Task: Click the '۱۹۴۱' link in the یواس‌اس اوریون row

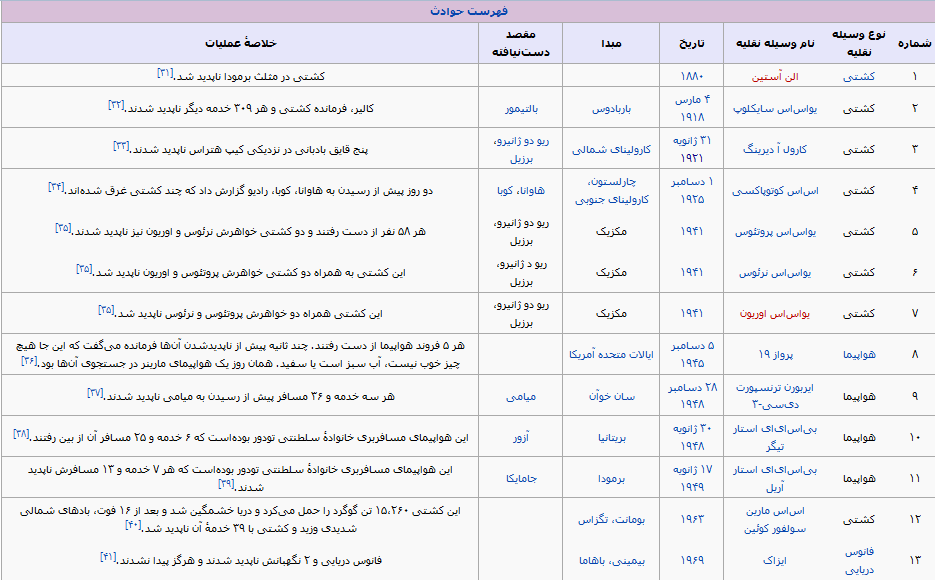Action: coord(692,313)
